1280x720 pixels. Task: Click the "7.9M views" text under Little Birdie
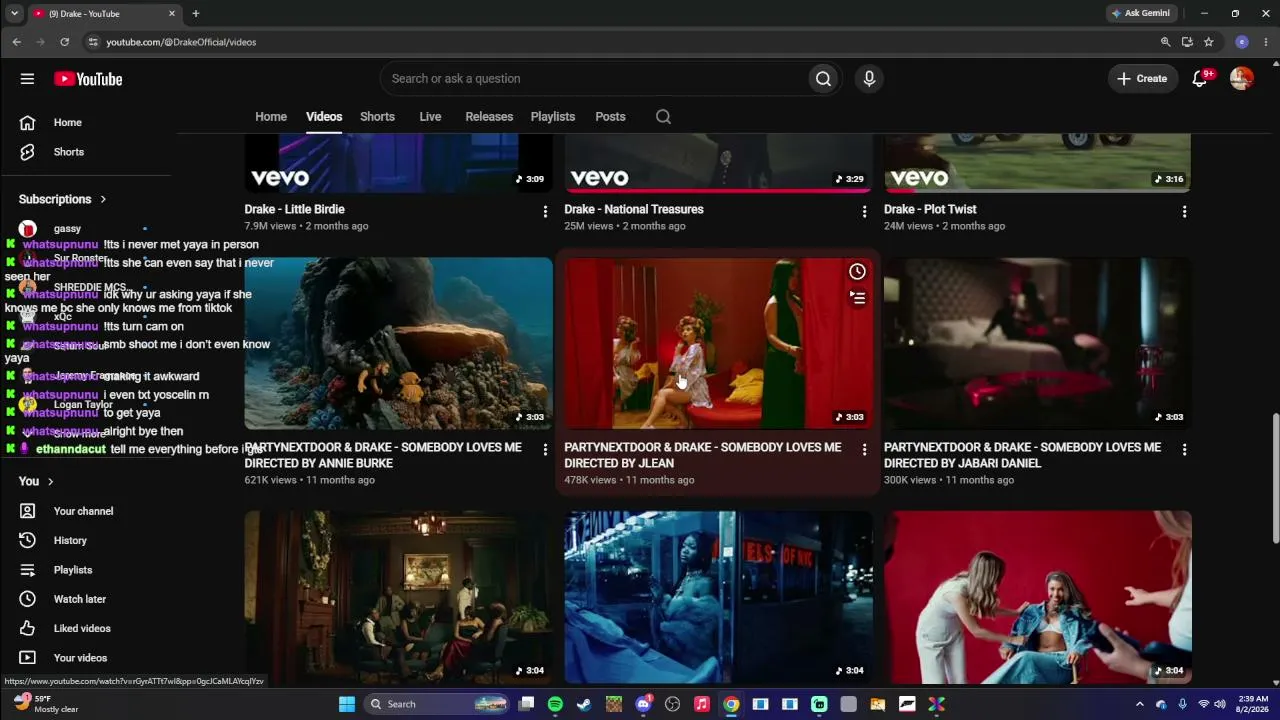pos(271,226)
